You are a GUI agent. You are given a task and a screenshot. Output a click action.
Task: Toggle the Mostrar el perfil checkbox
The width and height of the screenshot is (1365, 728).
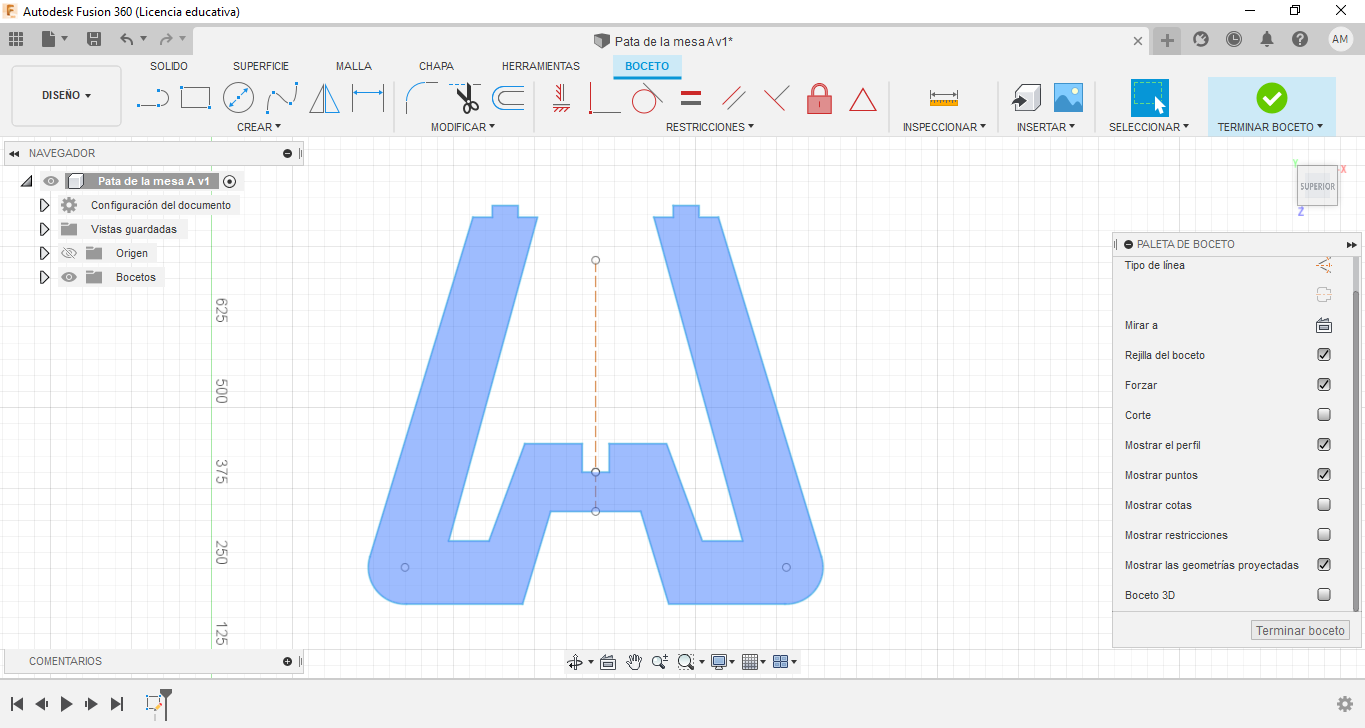(1324, 445)
